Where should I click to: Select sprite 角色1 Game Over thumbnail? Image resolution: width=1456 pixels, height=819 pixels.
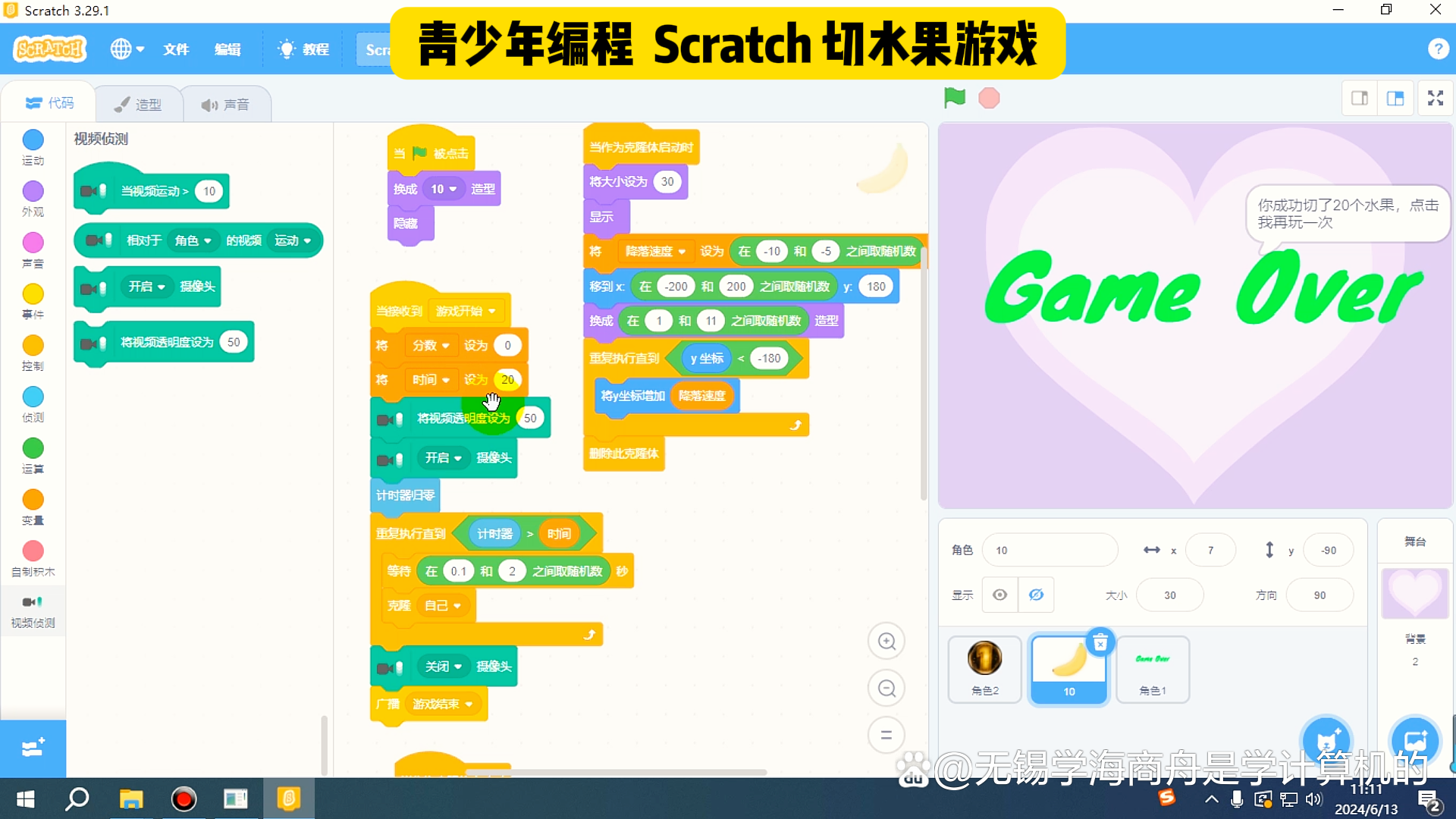click(1153, 669)
